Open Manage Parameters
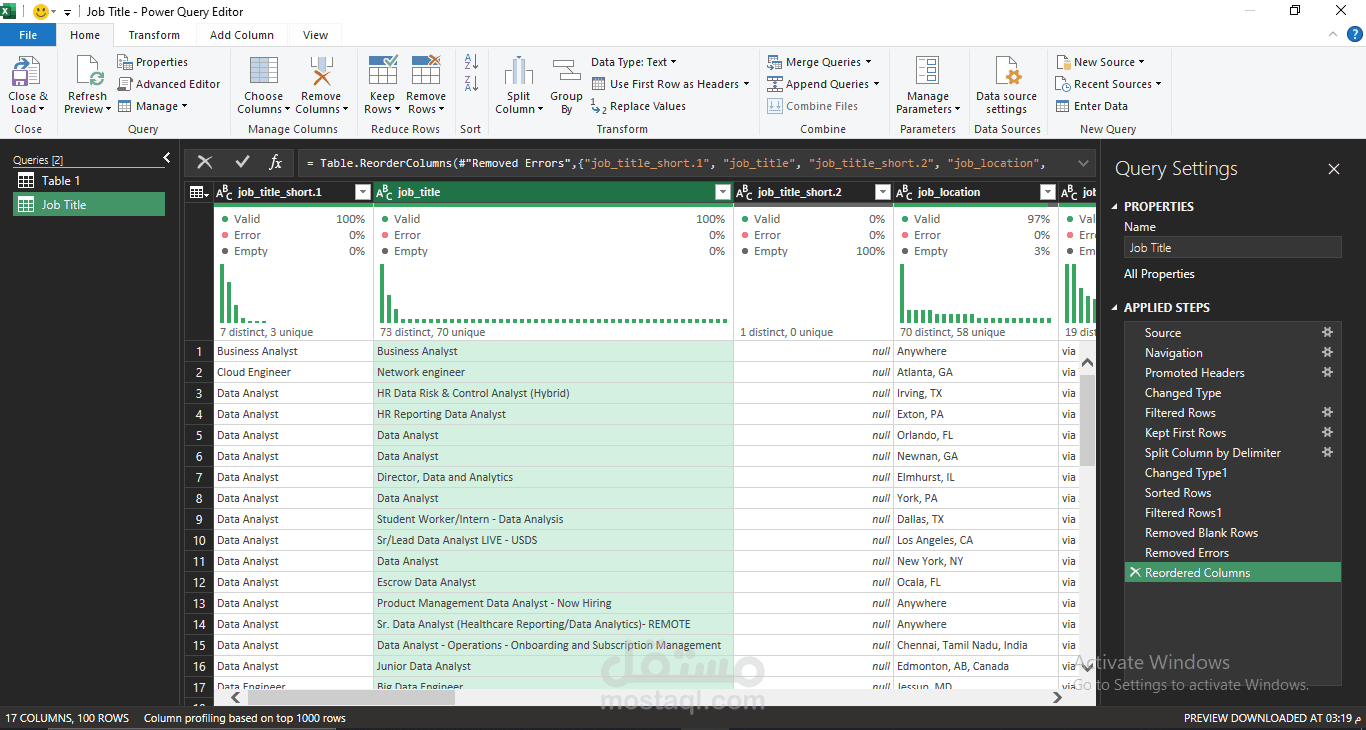 [x=928, y=84]
